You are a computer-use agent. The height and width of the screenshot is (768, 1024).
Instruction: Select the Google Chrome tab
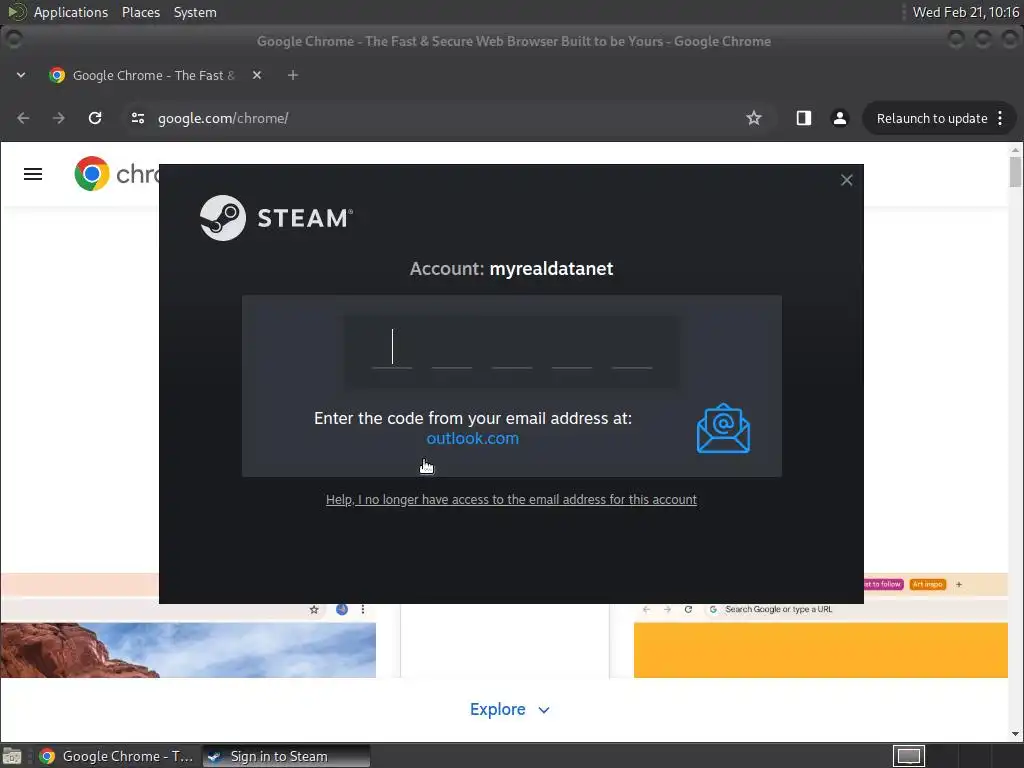tap(155, 75)
